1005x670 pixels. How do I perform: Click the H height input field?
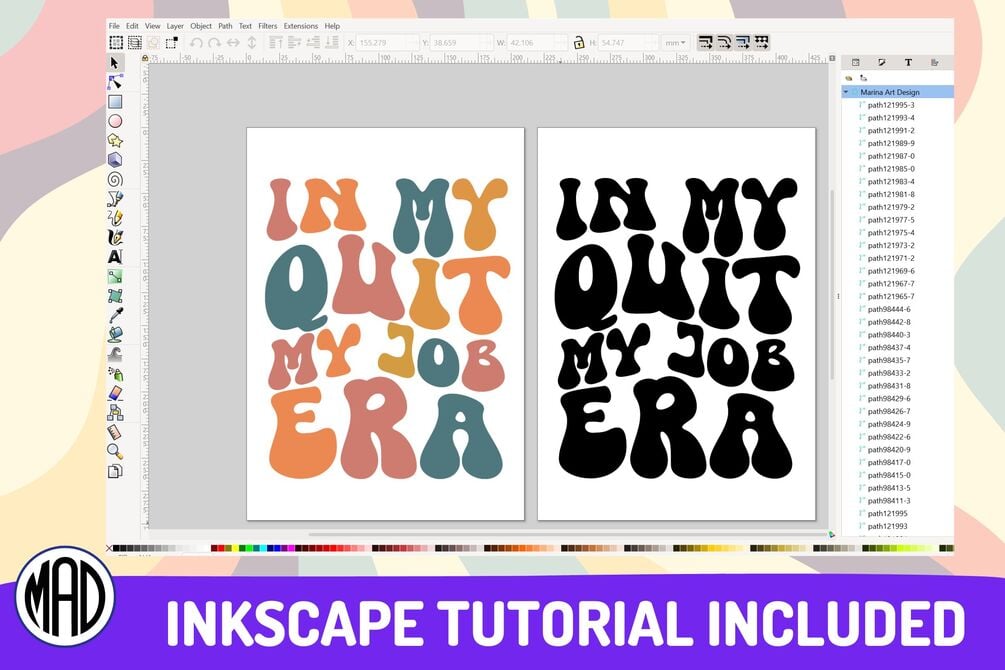(629, 42)
